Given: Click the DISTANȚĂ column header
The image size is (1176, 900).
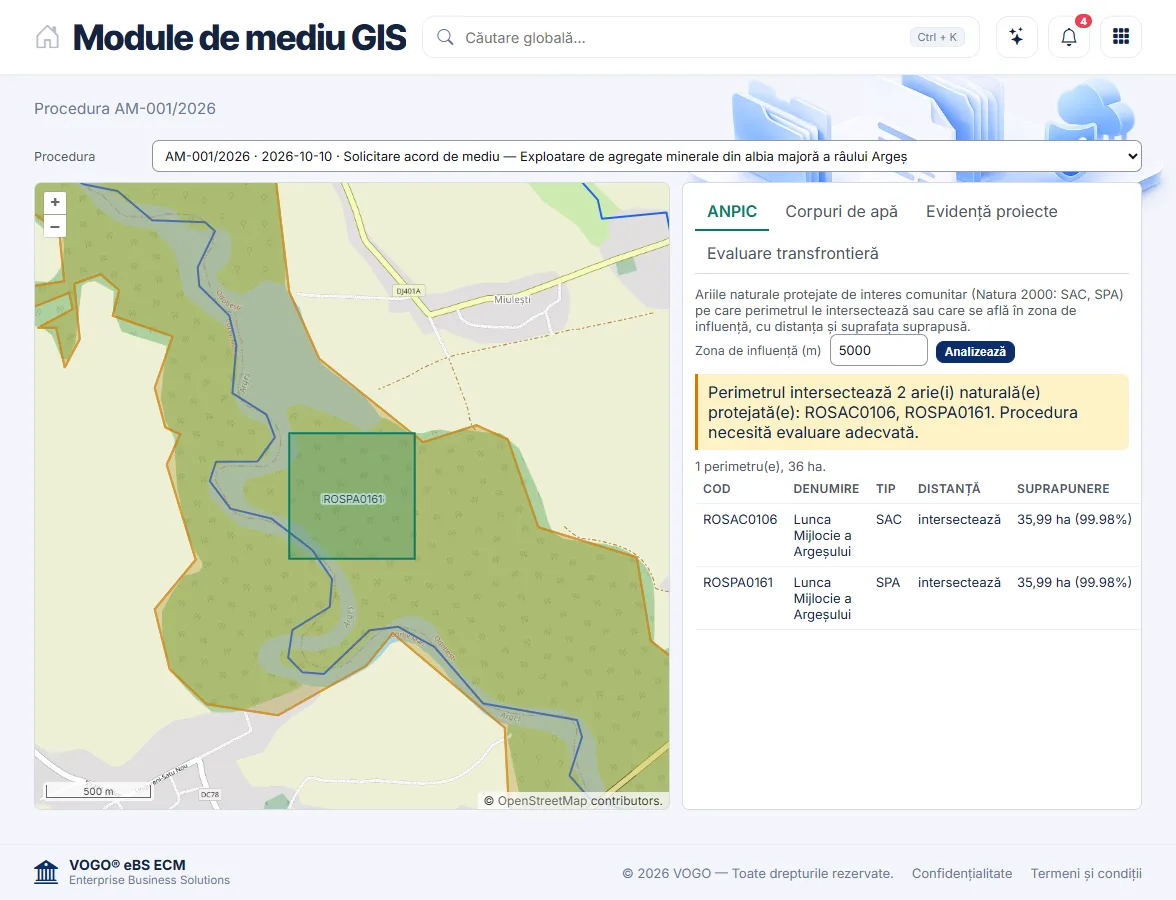Looking at the screenshot, I should point(949,489).
